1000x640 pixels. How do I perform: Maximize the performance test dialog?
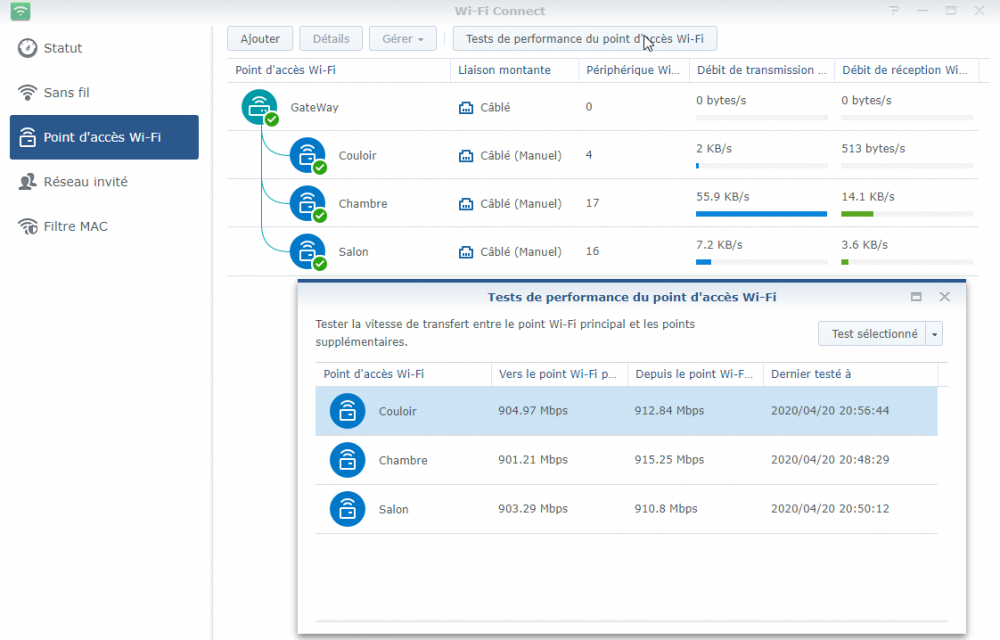point(916,297)
